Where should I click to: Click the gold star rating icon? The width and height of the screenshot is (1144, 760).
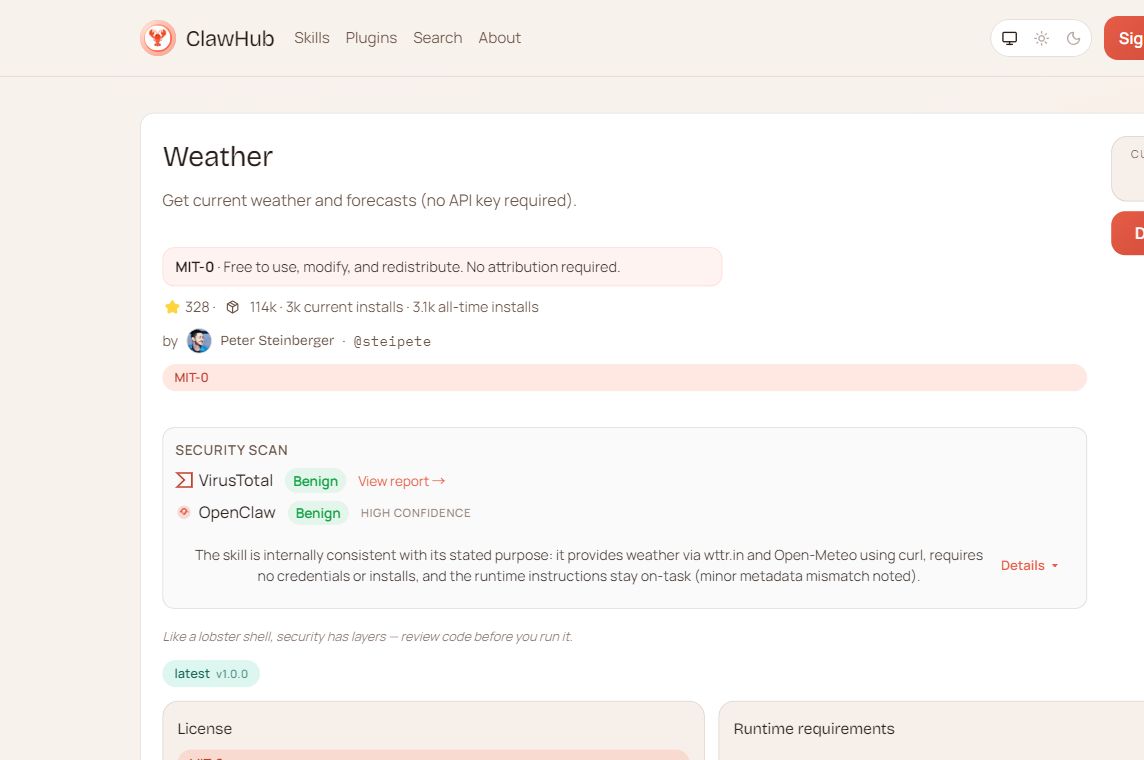172,307
